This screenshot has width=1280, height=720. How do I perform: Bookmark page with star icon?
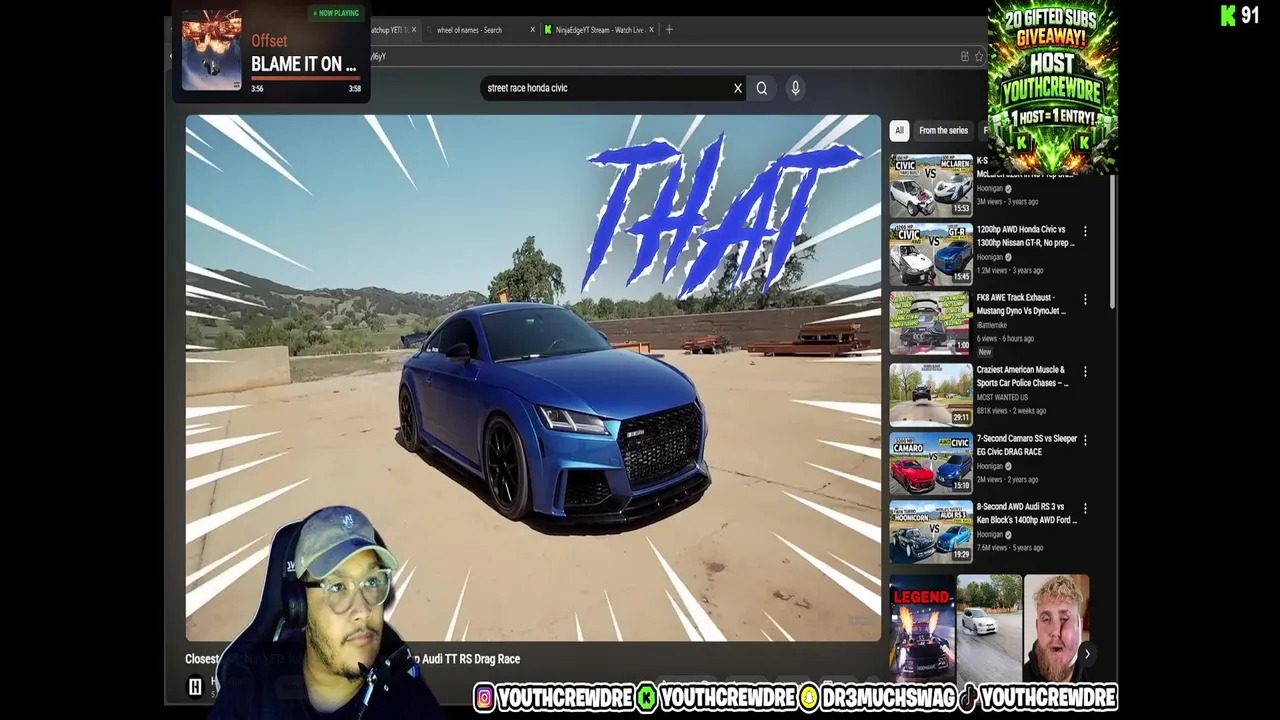(x=979, y=57)
